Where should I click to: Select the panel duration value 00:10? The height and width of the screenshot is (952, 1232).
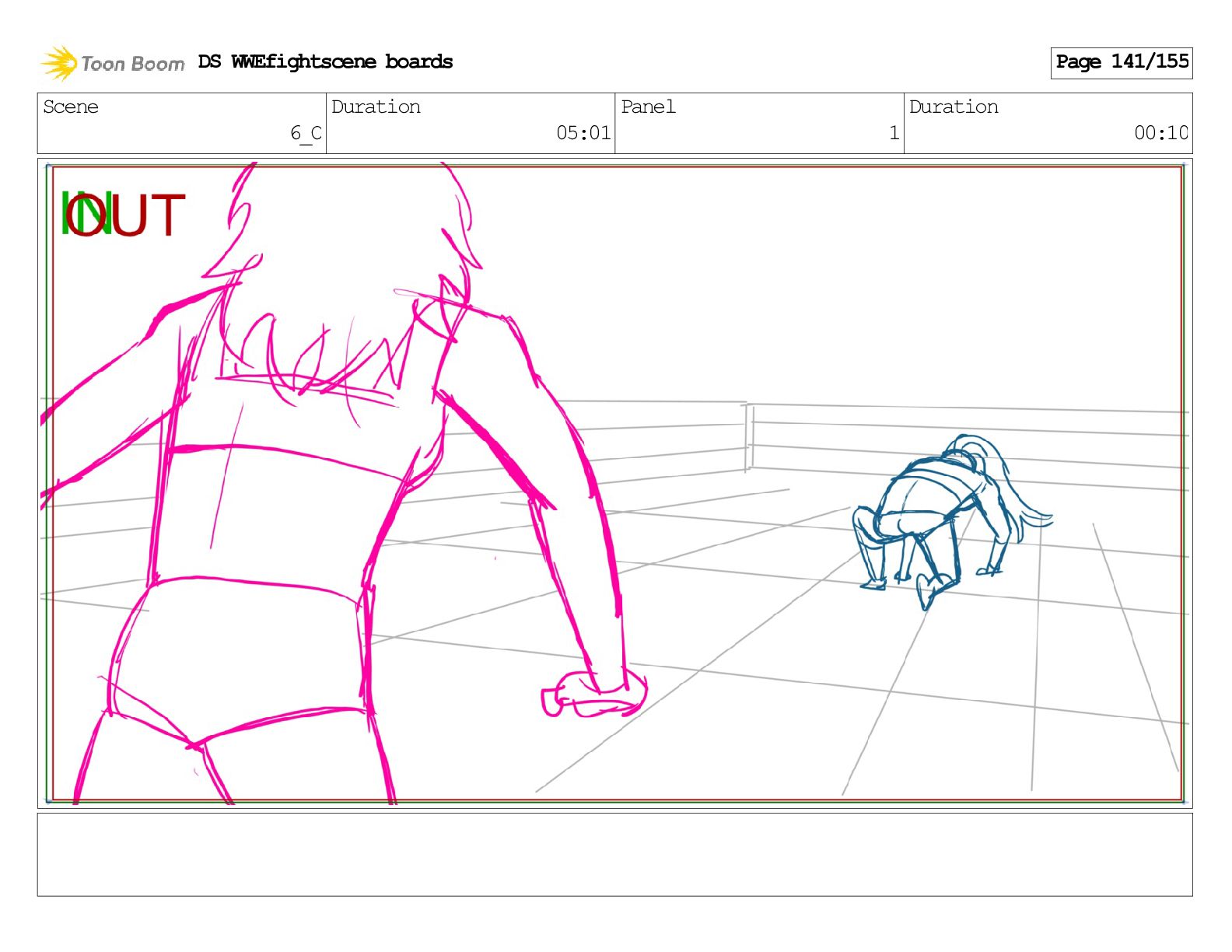click(x=1160, y=133)
